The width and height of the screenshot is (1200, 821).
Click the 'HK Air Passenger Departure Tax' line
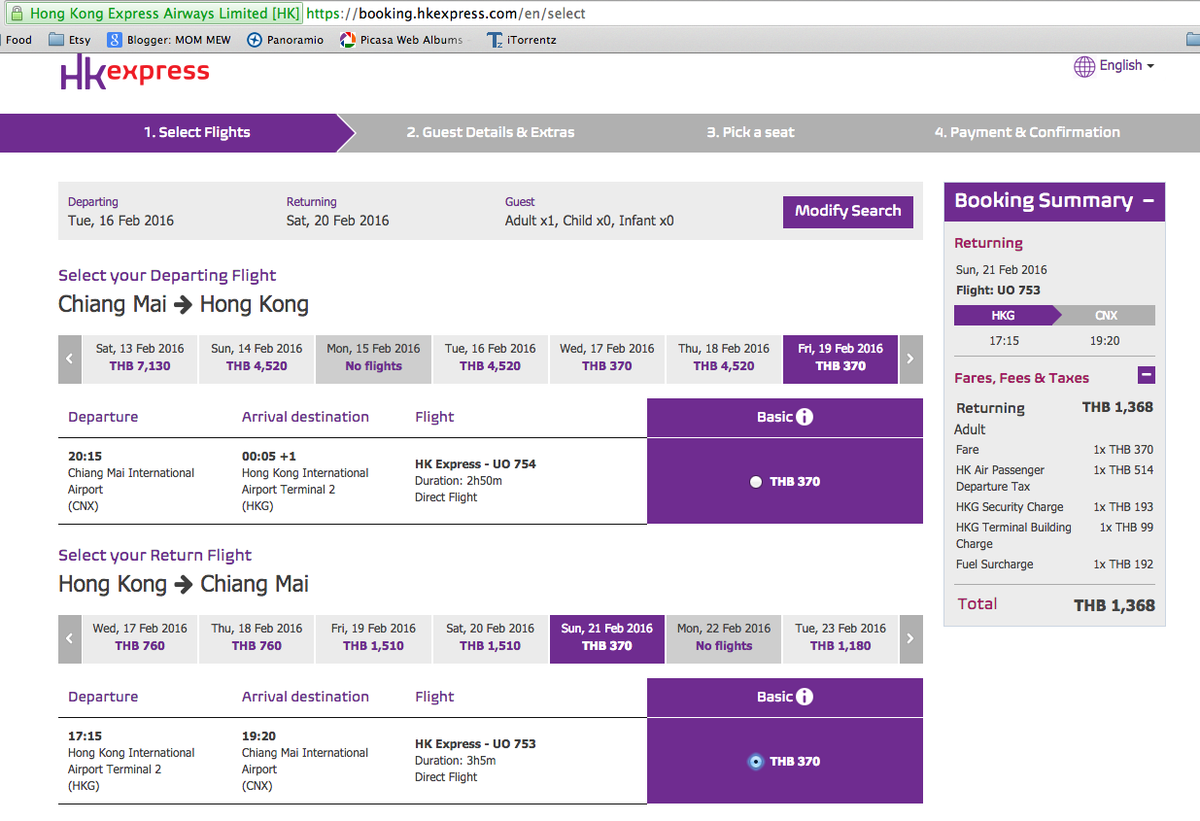click(x=1055, y=479)
